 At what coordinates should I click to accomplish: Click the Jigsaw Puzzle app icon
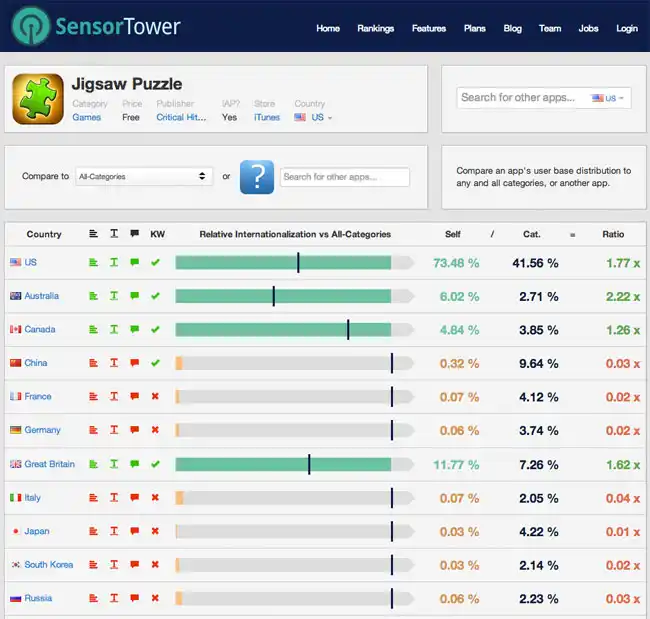38,99
